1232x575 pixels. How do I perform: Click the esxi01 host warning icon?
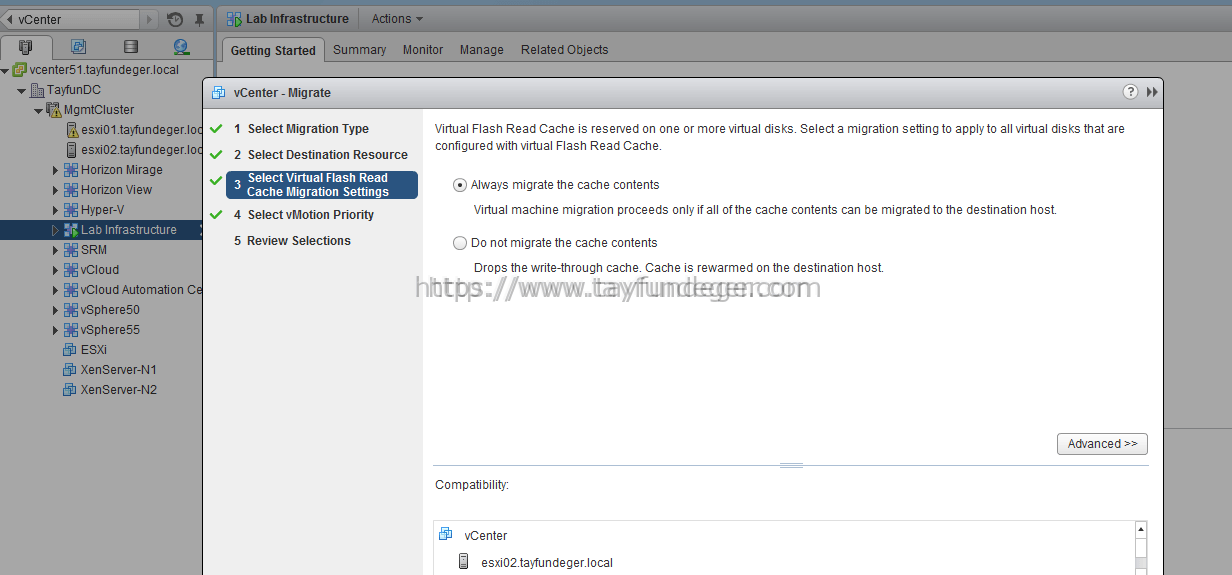pos(72,130)
